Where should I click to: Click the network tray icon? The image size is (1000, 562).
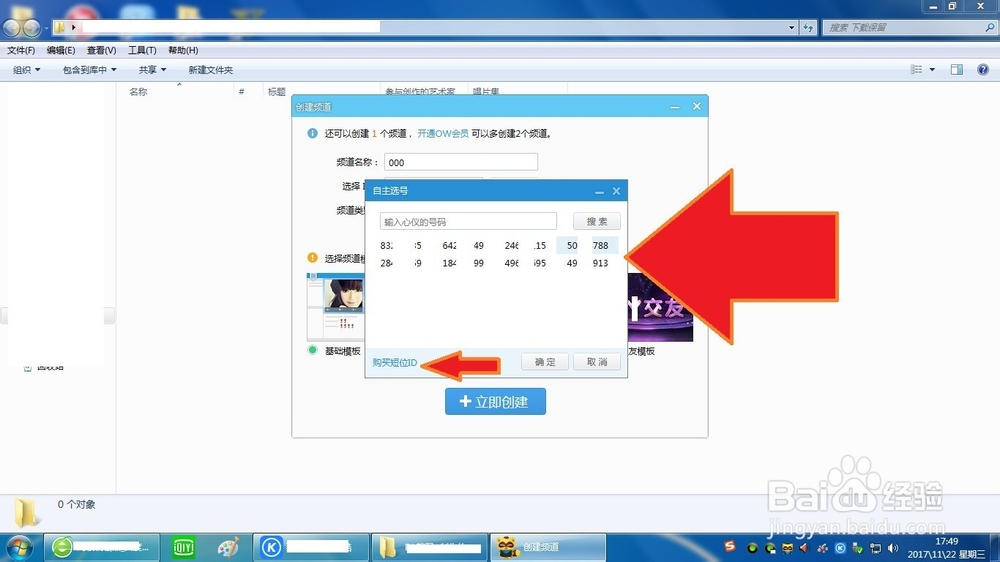[876, 548]
